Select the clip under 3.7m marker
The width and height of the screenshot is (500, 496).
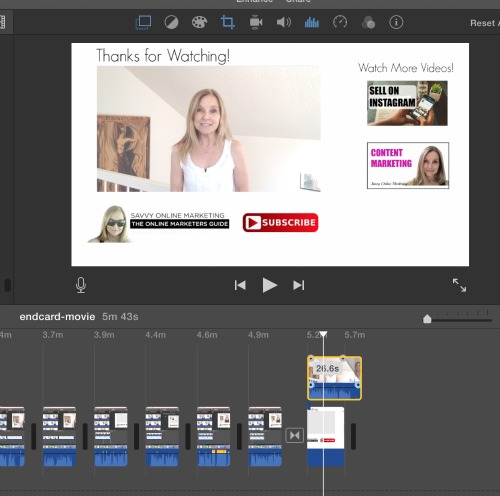coord(59,436)
